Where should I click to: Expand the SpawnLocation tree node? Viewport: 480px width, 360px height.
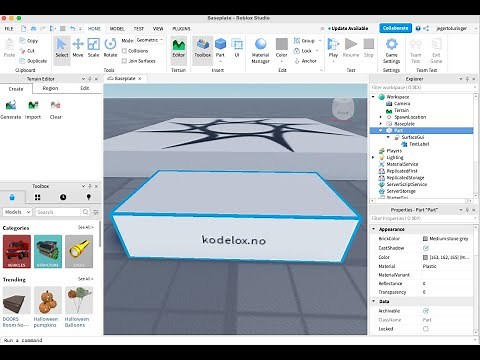point(381,117)
